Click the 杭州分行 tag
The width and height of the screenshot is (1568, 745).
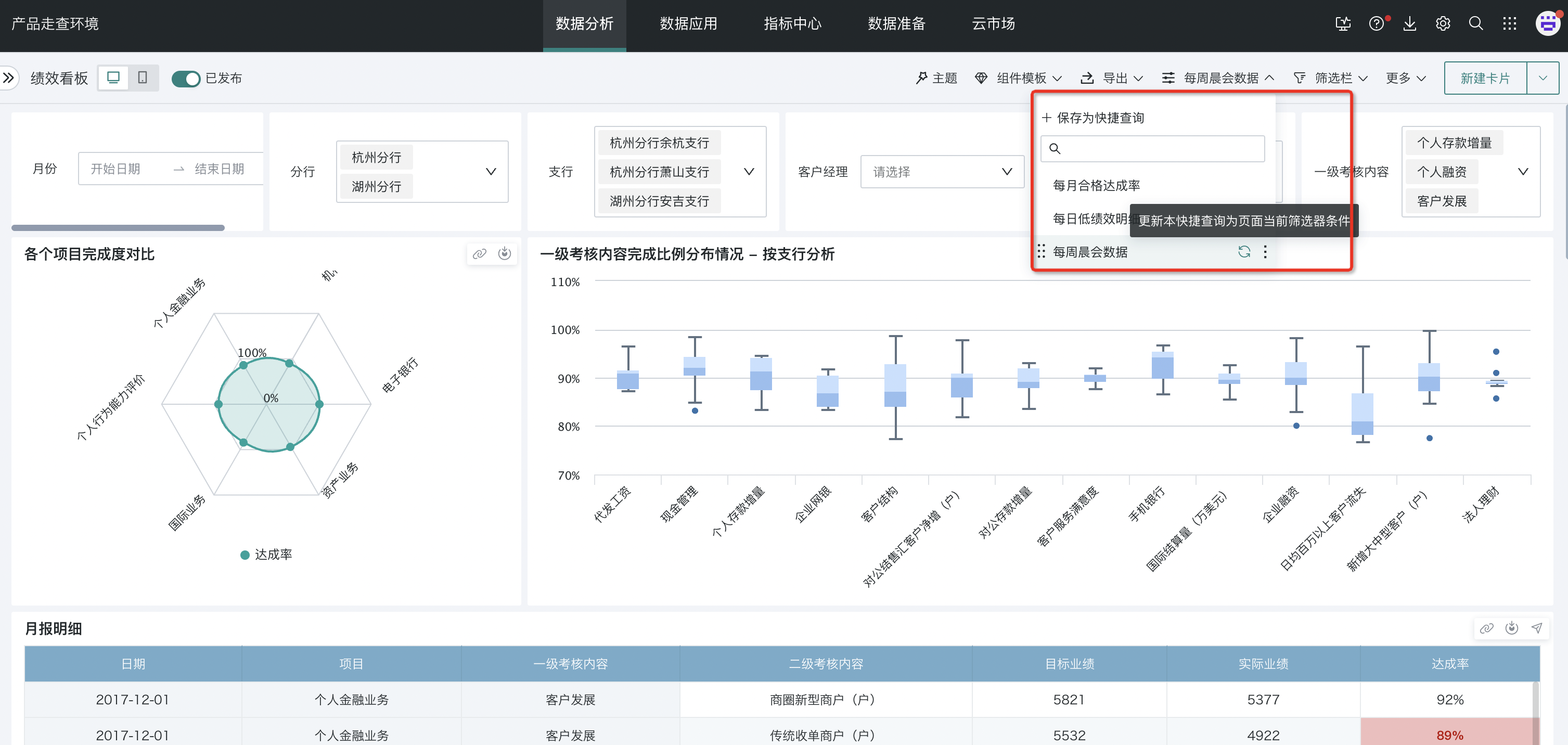376,157
